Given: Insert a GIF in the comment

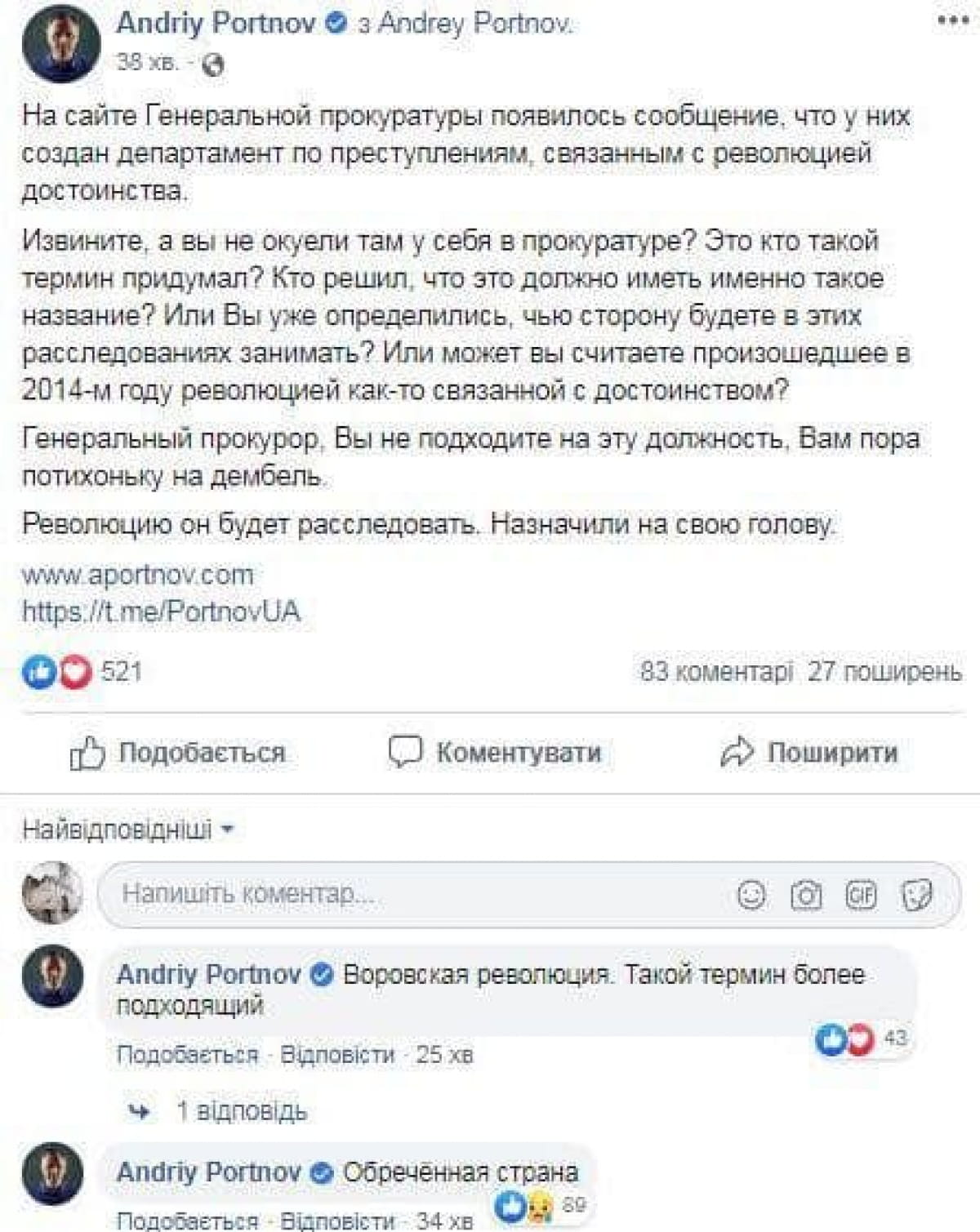Looking at the screenshot, I should [861, 895].
